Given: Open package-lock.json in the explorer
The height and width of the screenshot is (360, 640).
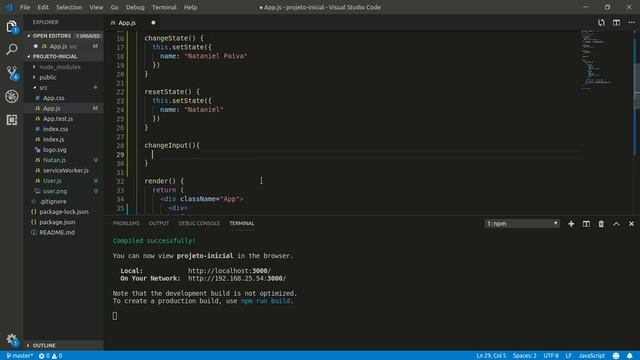Looking at the screenshot, I should pyautogui.click(x=64, y=212).
